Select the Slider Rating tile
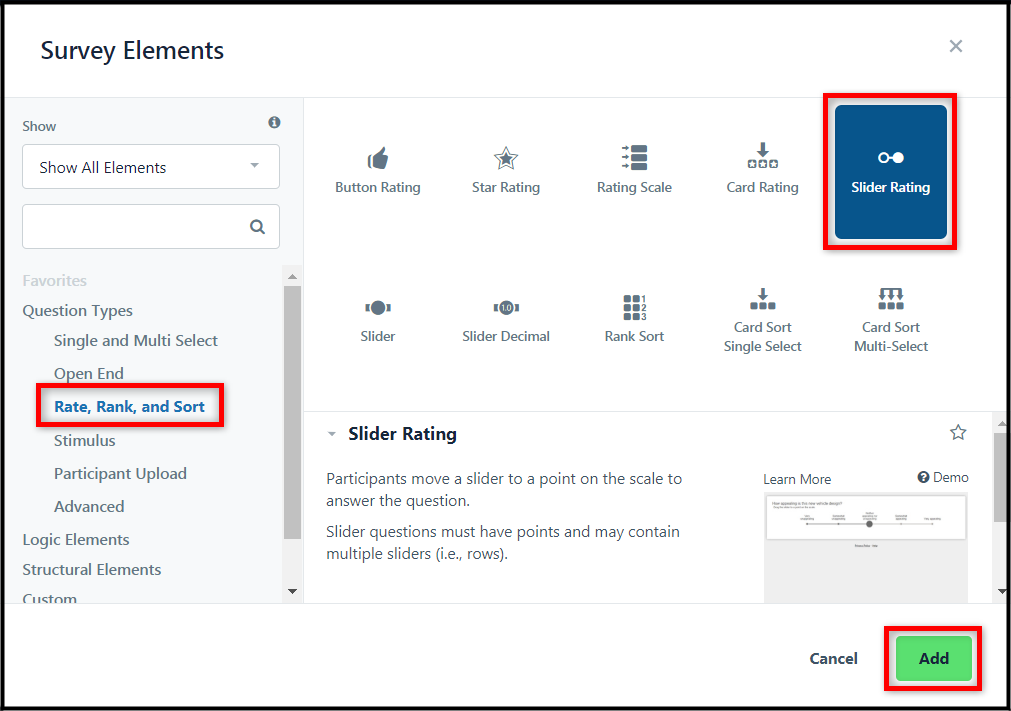 [890, 172]
